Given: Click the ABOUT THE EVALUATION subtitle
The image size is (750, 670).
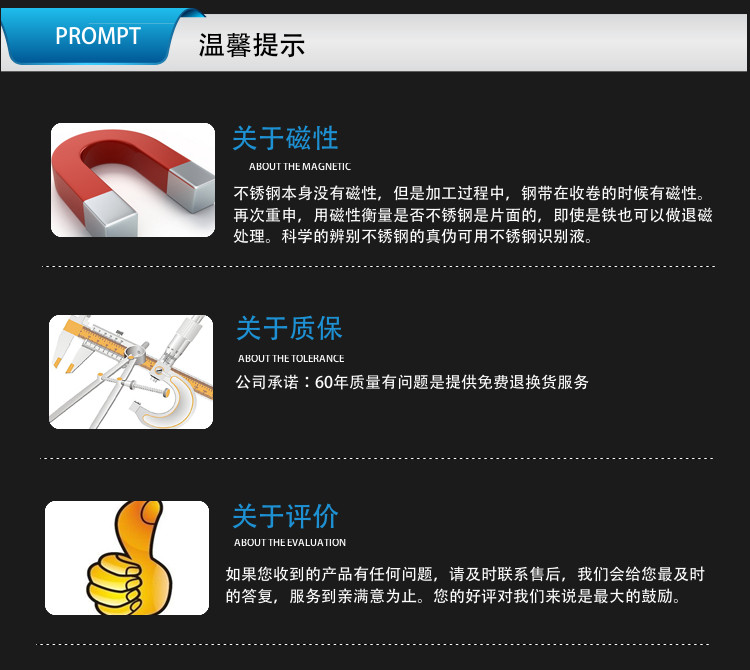Looking at the screenshot, I should pyautogui.click(x=290, y=542).
